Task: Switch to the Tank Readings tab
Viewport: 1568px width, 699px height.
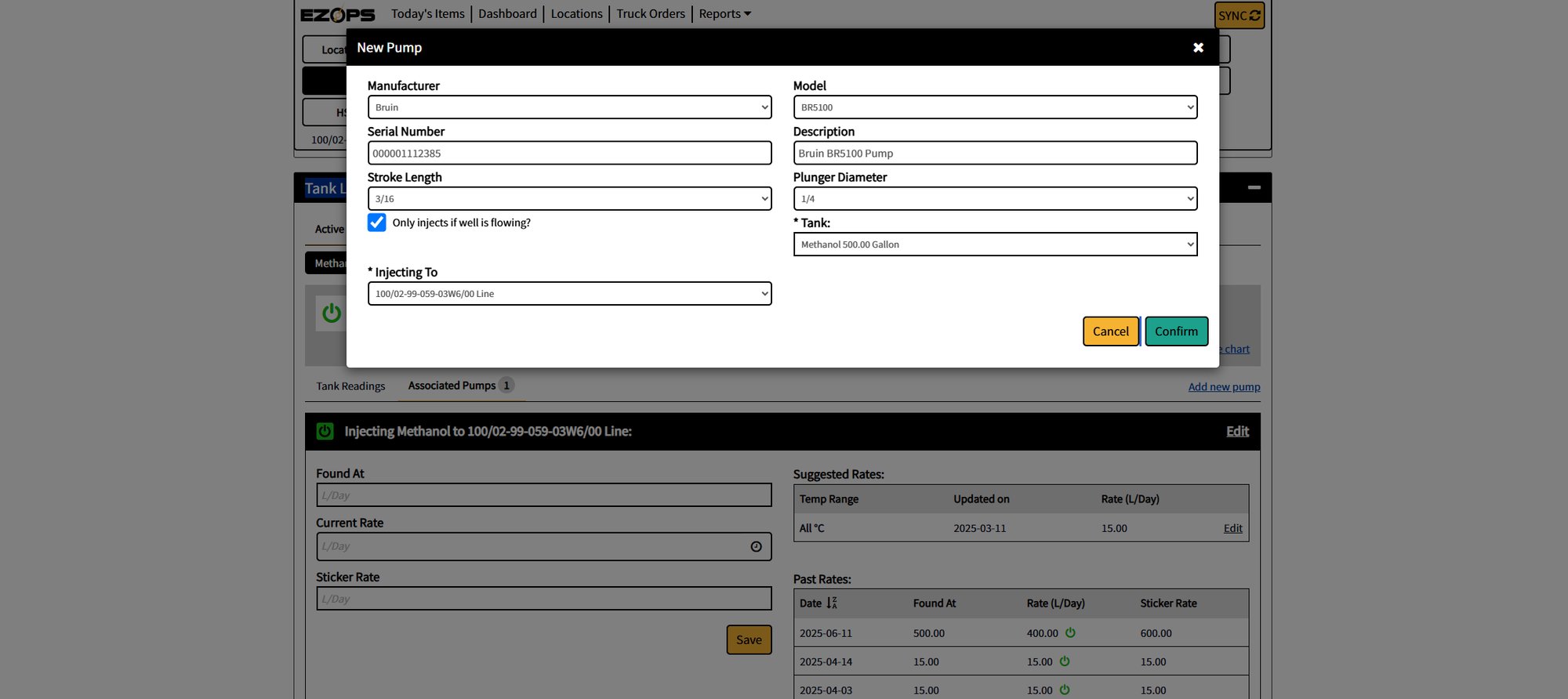Action: click(x=350, y=386)
